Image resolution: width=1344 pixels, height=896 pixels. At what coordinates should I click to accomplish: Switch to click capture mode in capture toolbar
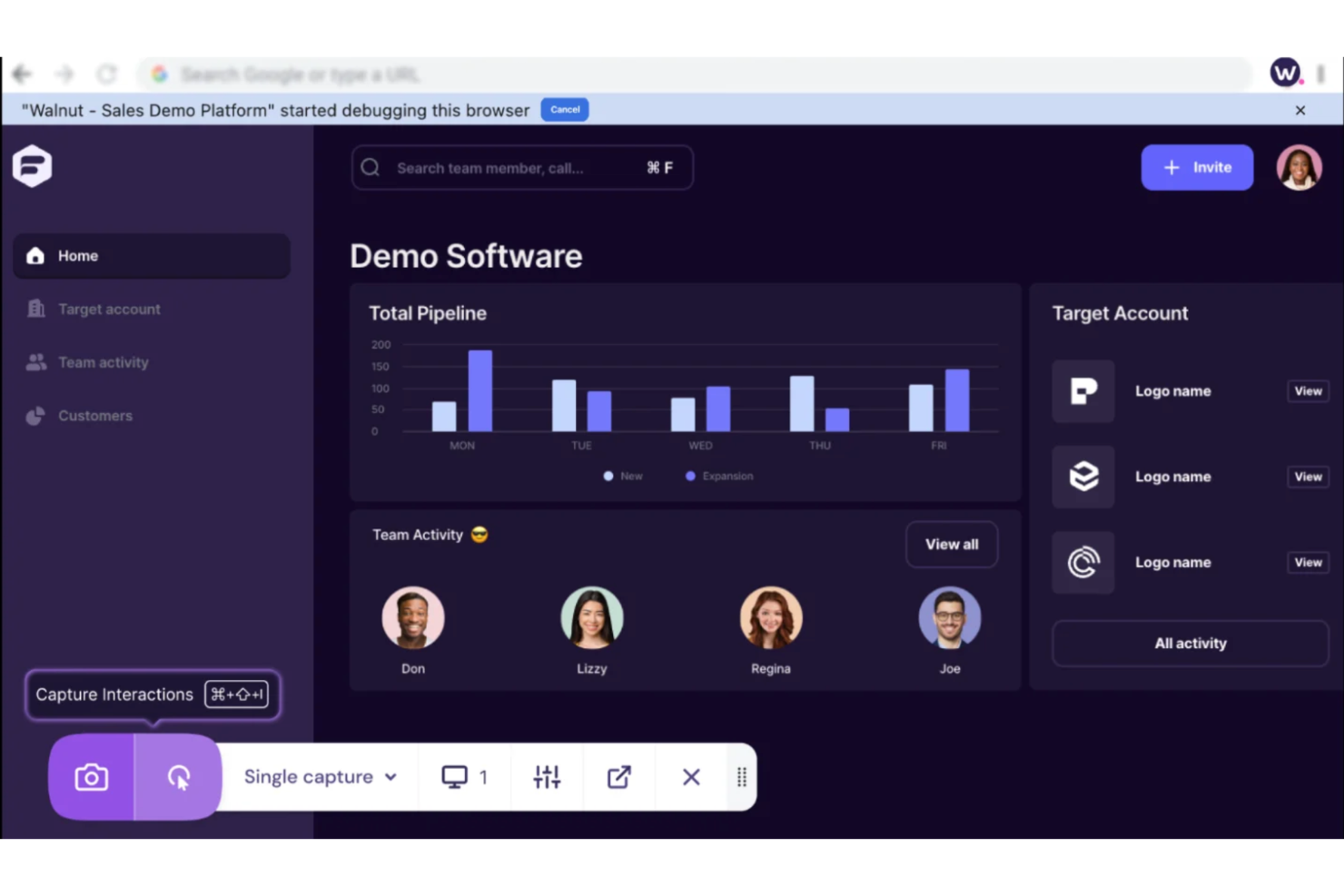pos(178,777)
